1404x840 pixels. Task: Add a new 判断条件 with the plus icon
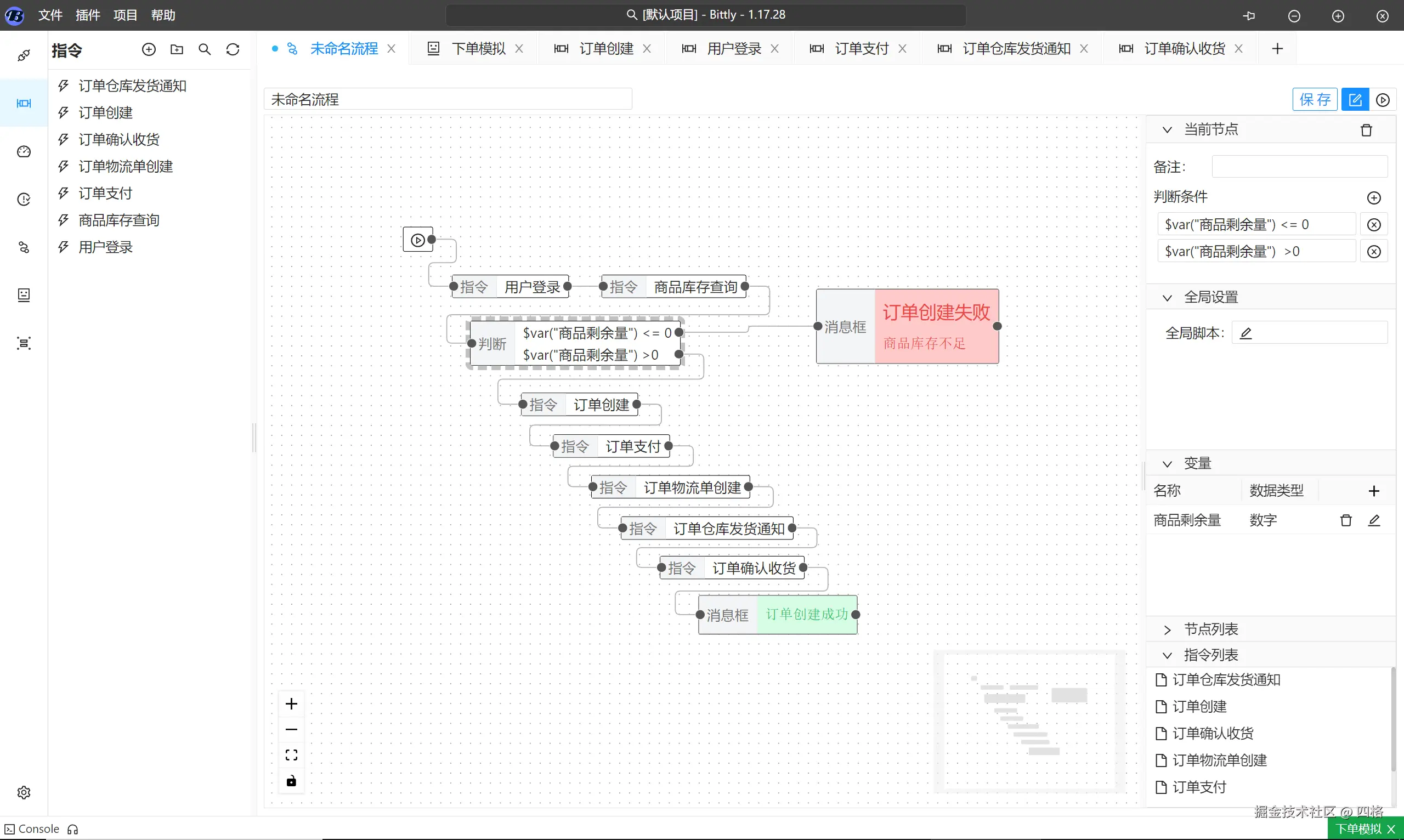(x=1373, y=197)
